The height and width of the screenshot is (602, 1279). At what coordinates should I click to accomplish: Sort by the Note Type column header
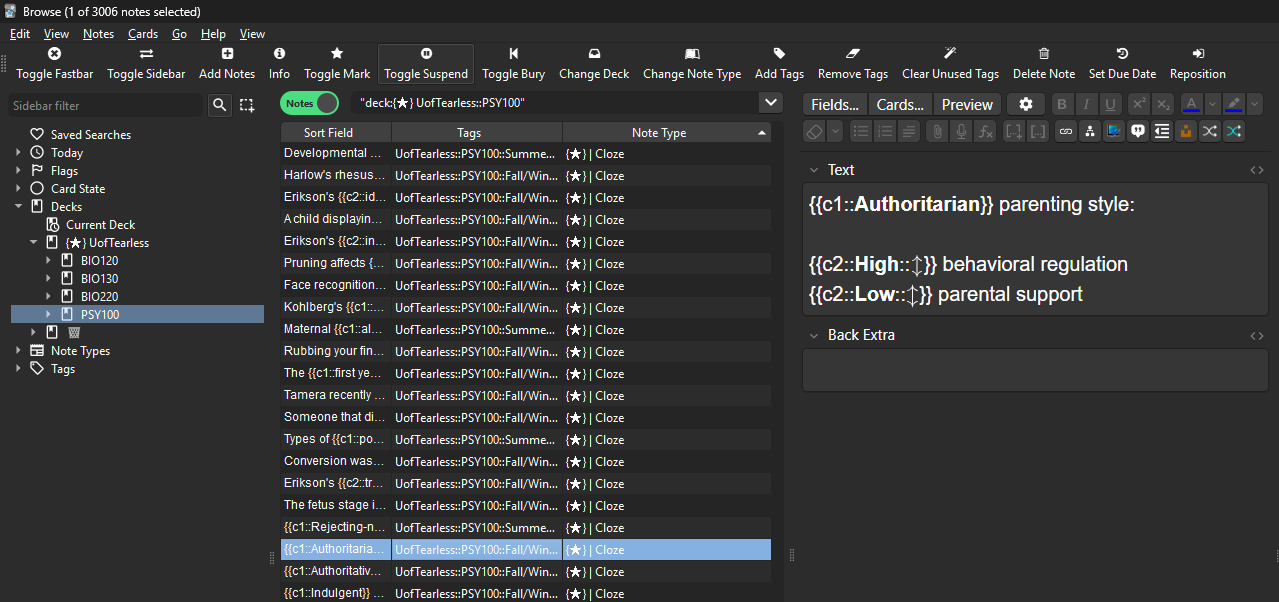tap(667, 133)
